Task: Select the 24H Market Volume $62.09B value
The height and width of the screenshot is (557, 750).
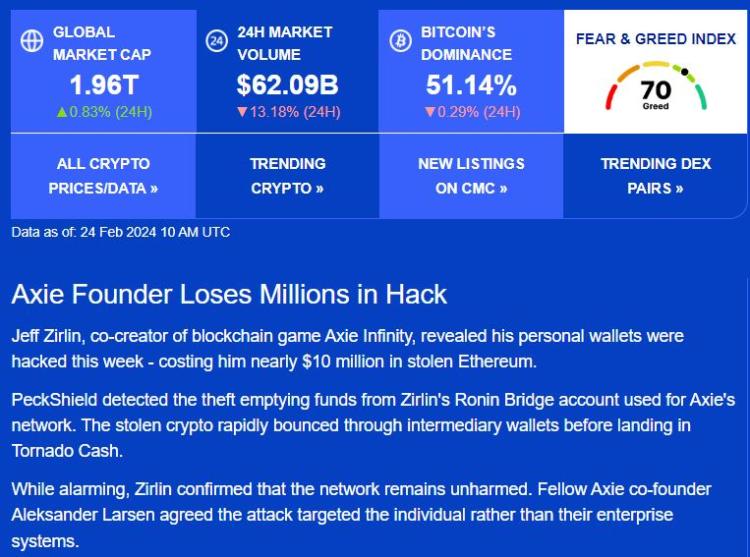Action: click(x=287, y=85)
